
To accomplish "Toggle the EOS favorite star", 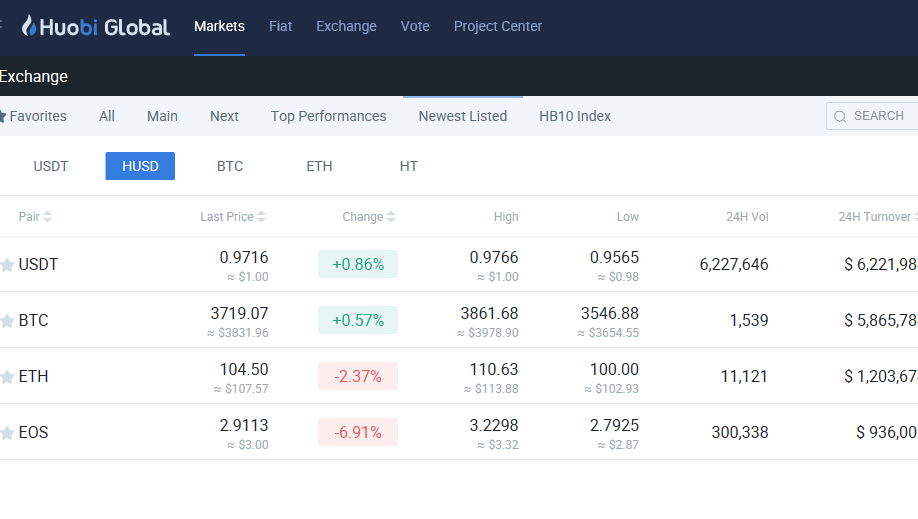I will pyautogui.click(x=7, y=433).
